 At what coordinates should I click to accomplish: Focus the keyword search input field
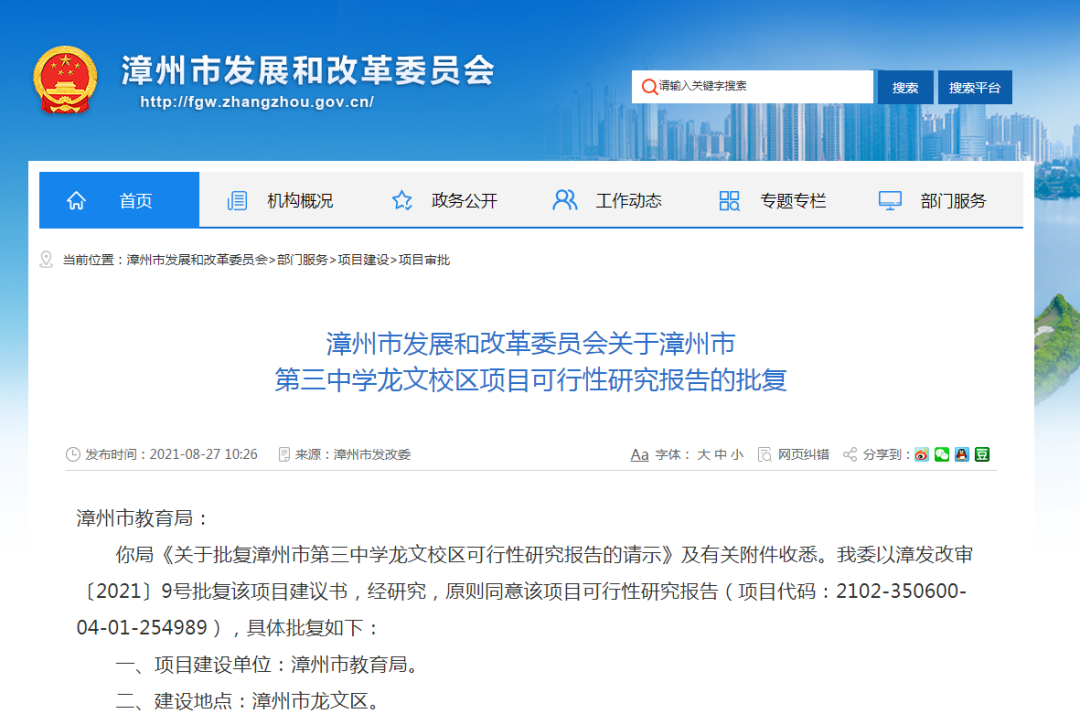pos(760,87)
